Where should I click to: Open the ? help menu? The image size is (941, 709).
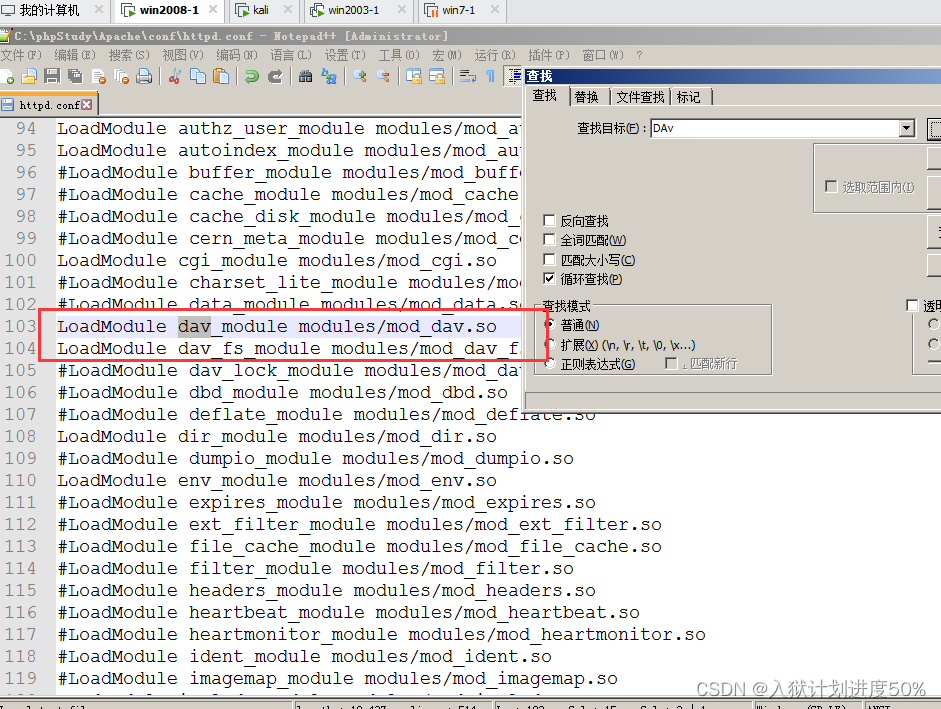[x=639, y=55]
